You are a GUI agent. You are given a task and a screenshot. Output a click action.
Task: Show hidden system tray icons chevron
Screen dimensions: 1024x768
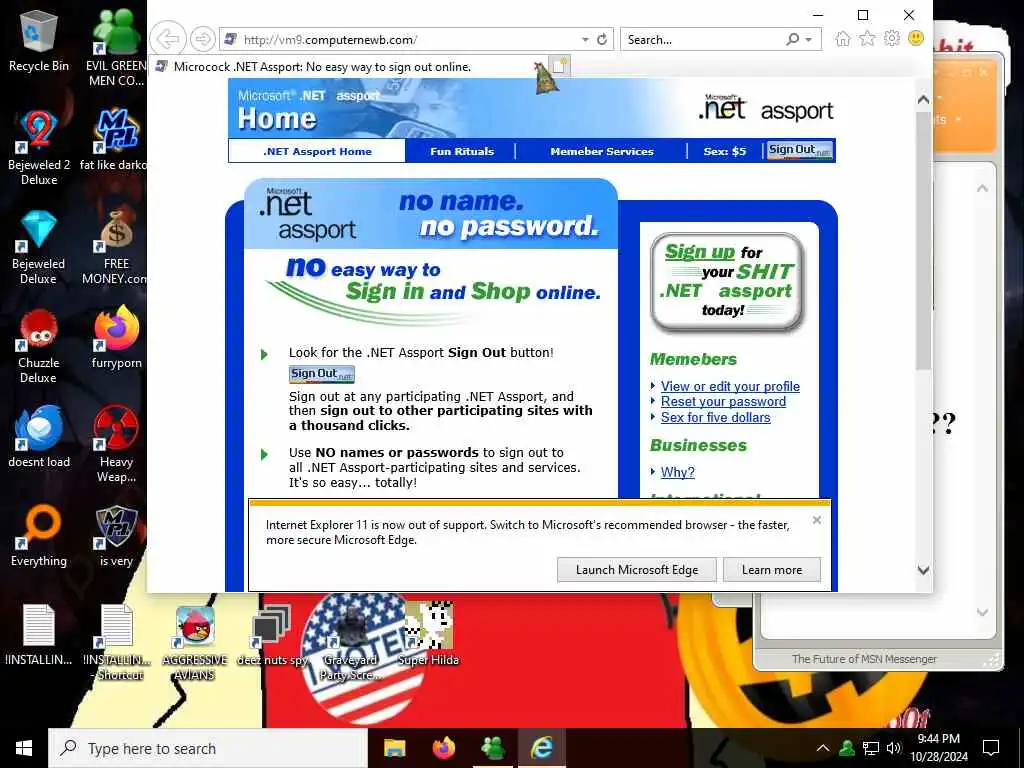tap(823, 748)
